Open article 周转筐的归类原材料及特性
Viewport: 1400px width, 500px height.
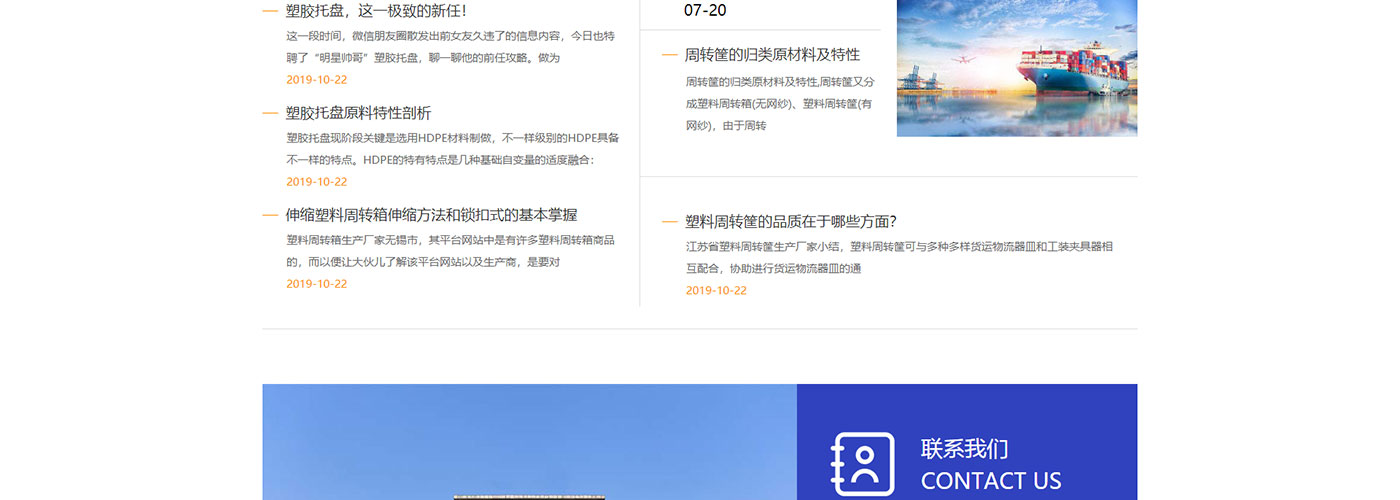(x=772, y=55)
